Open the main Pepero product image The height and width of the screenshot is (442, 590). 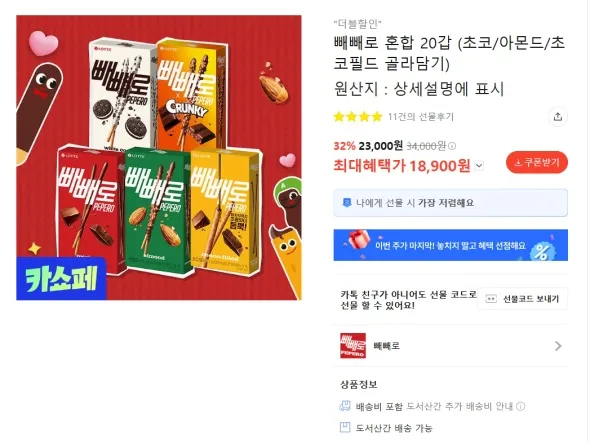(159, 158)
